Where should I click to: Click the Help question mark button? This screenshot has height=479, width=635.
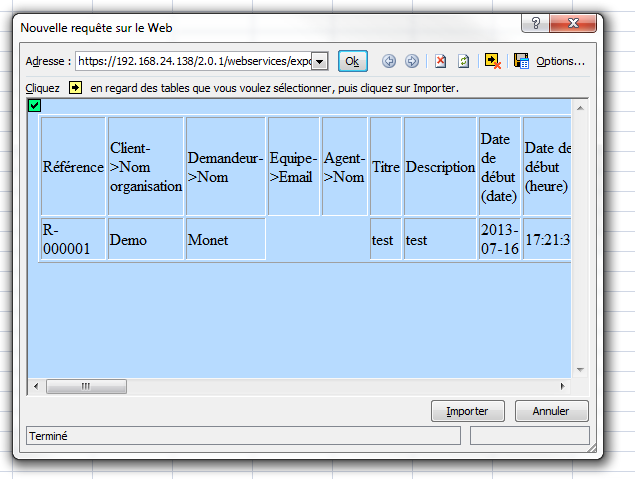pyautogui.click(x=536, y=23)
